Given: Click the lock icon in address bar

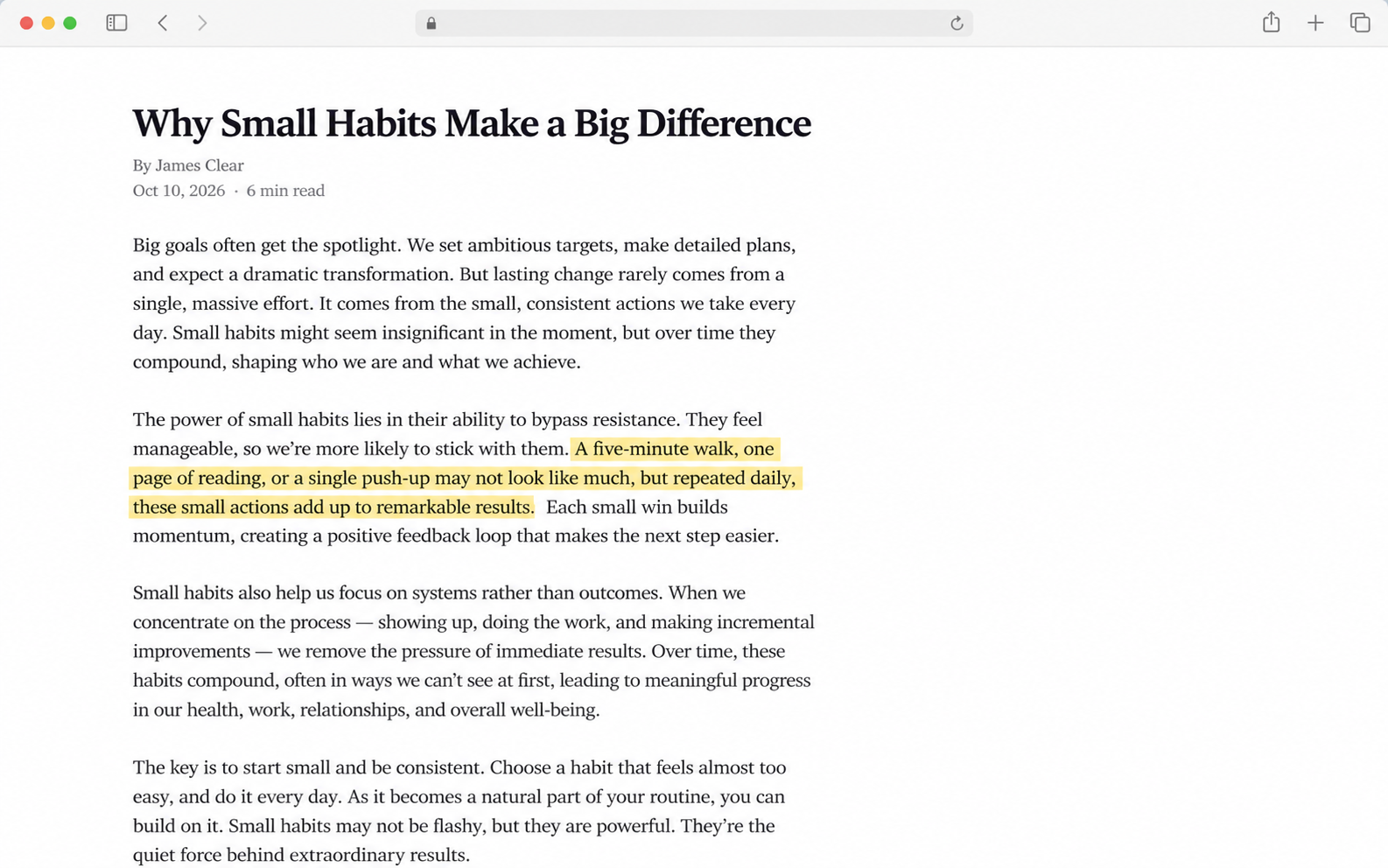Looking at the screenshot, I should (x=431, y=24).
